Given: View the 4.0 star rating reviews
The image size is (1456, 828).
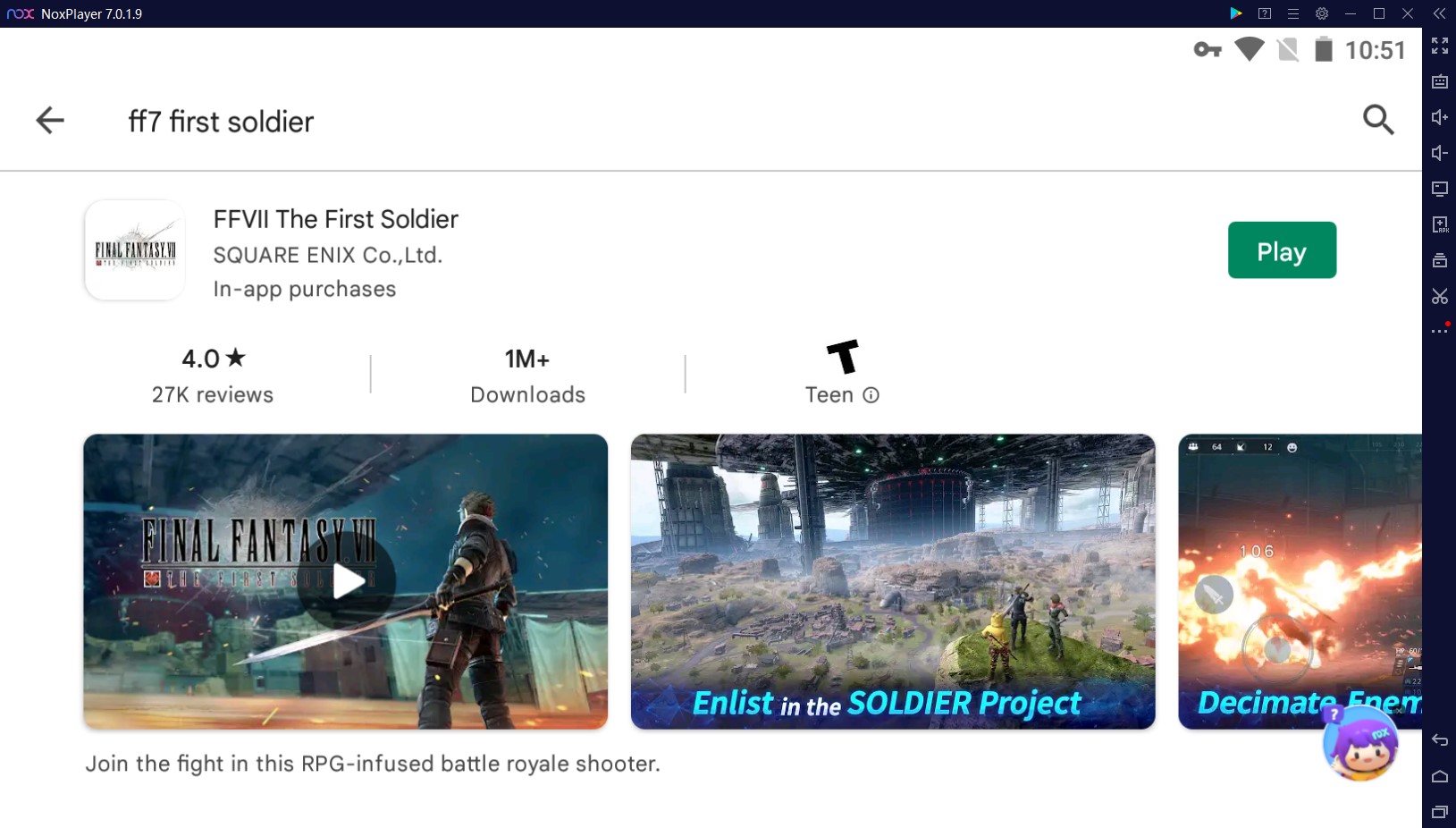Looking at the screenshot, I should [213, 375].
